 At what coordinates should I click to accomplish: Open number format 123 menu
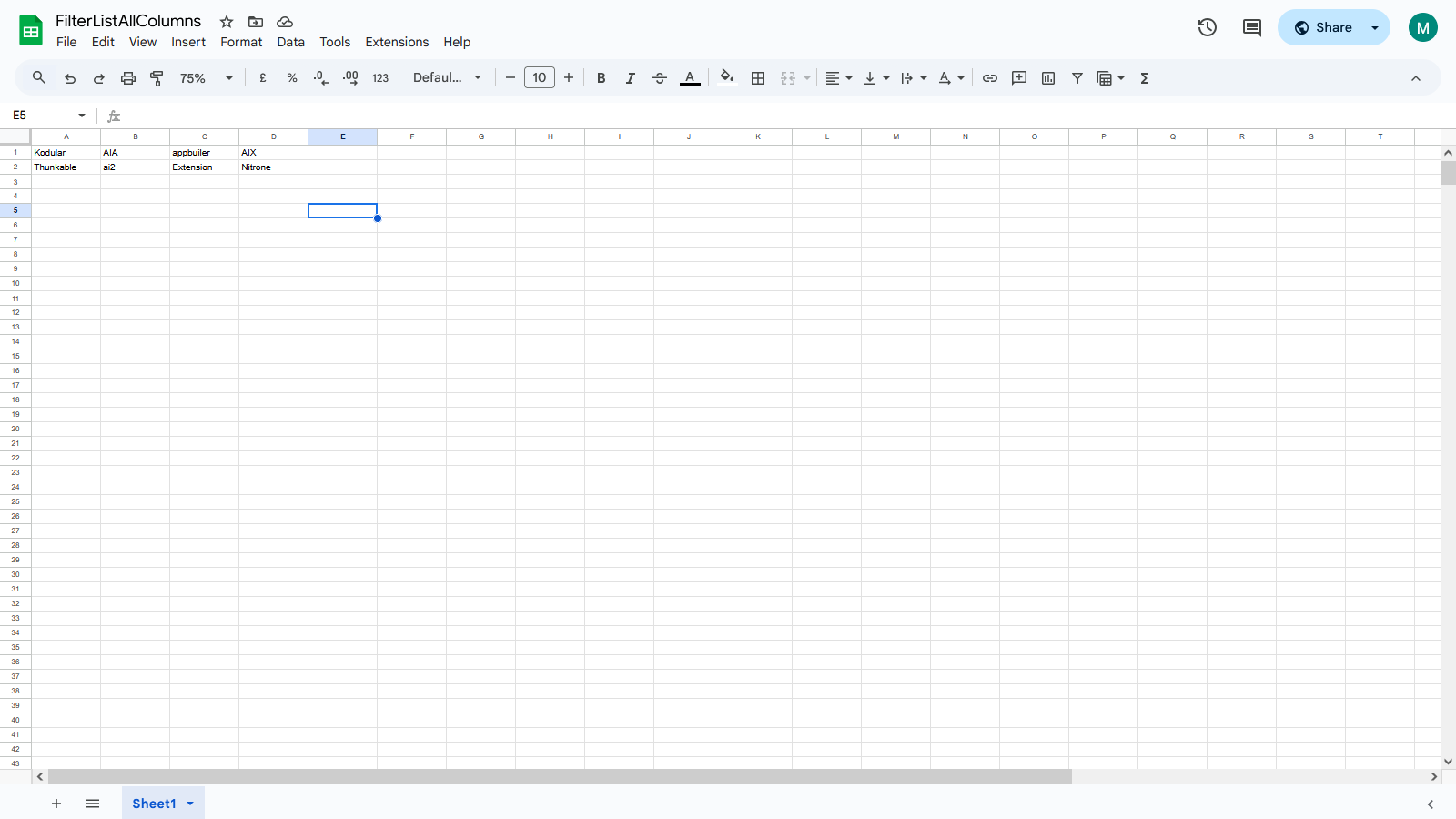click(x=380, y=78)
